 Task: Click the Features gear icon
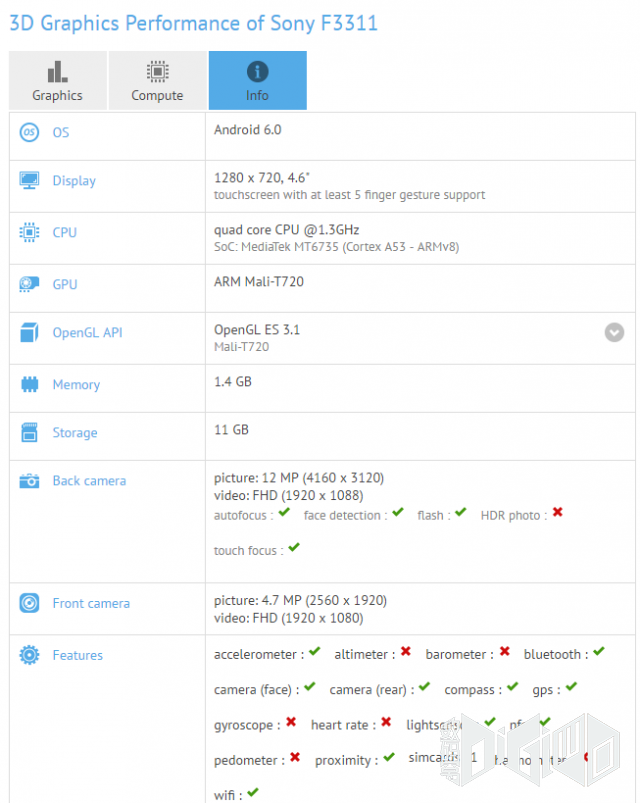[29, 654]
